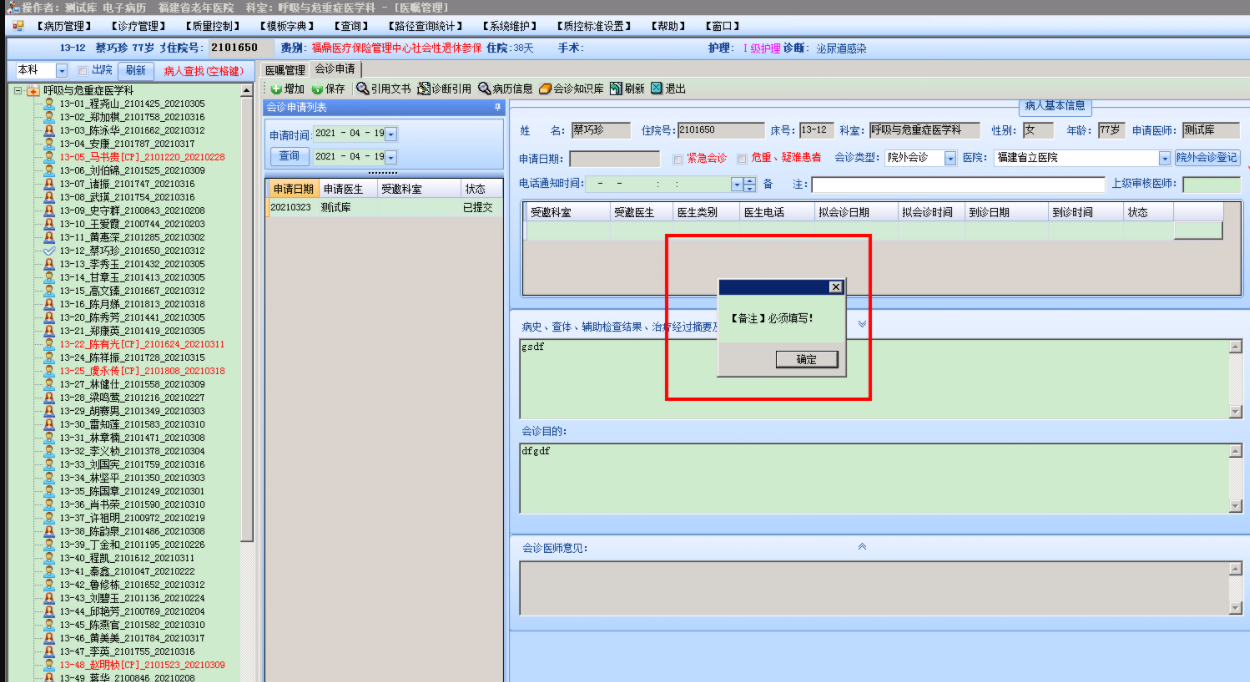Open the 病历管理 menu
The image size is (1250, 682).
tap(64, 26)
